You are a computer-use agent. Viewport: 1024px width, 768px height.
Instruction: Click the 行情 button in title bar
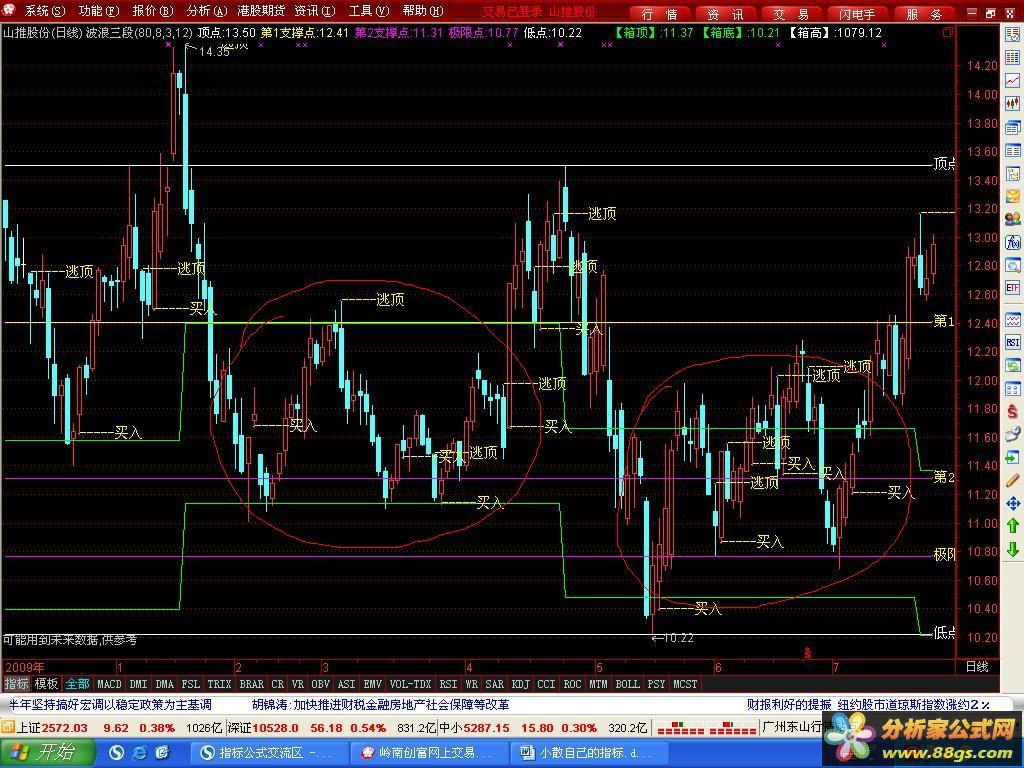click(659, 14)
